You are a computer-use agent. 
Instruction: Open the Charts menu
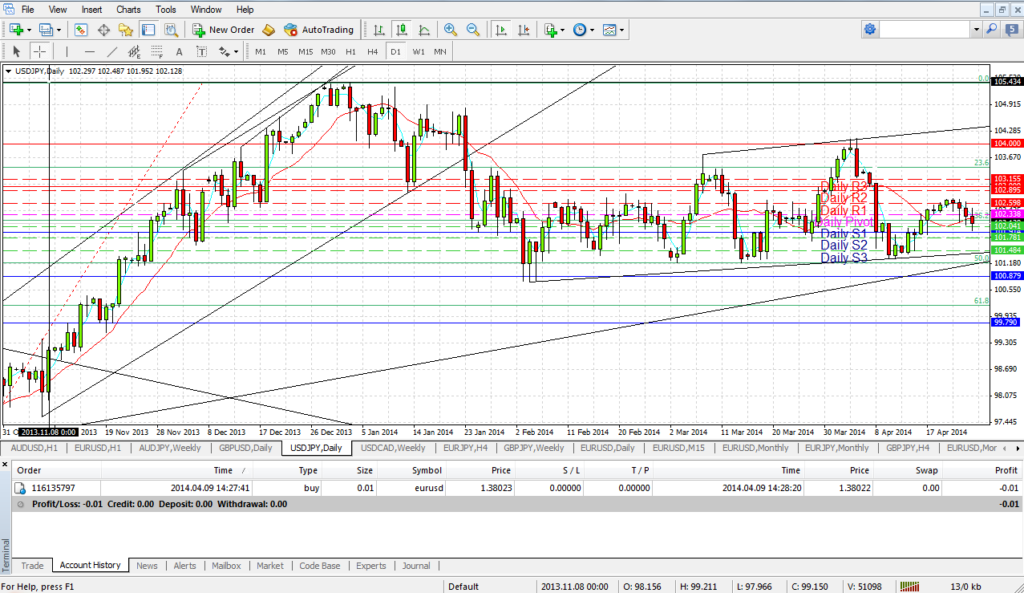[x=128, y=9]
